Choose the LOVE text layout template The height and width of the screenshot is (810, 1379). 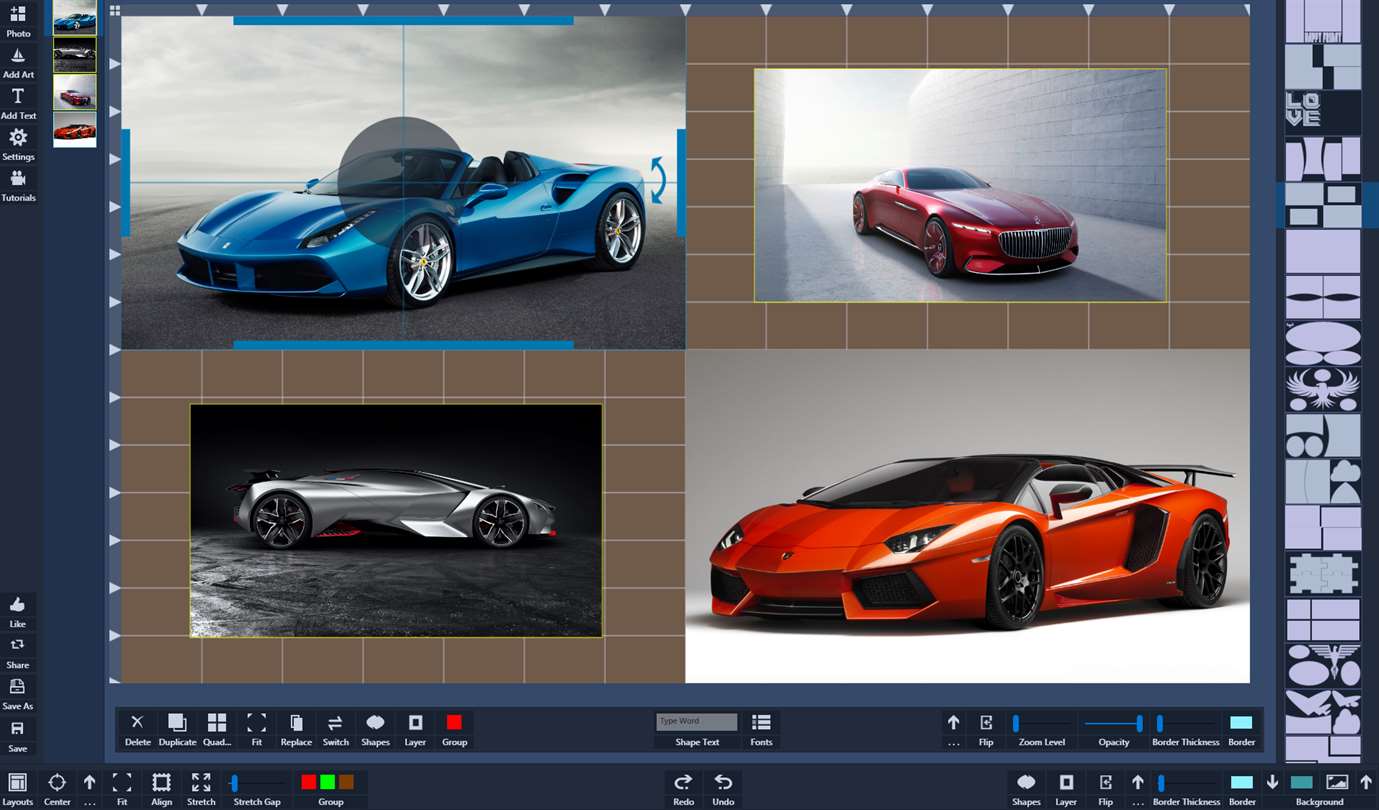coord(1323,112)
